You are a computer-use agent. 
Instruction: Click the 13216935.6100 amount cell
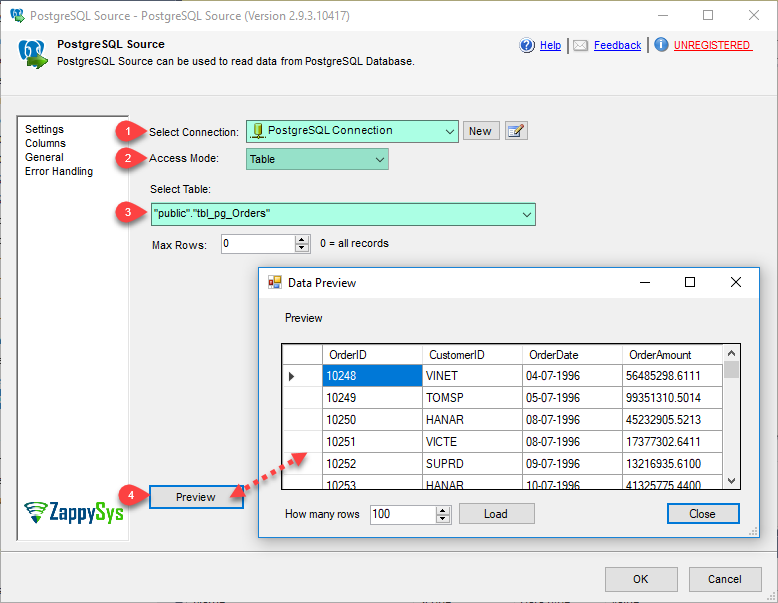coord(672,464)
